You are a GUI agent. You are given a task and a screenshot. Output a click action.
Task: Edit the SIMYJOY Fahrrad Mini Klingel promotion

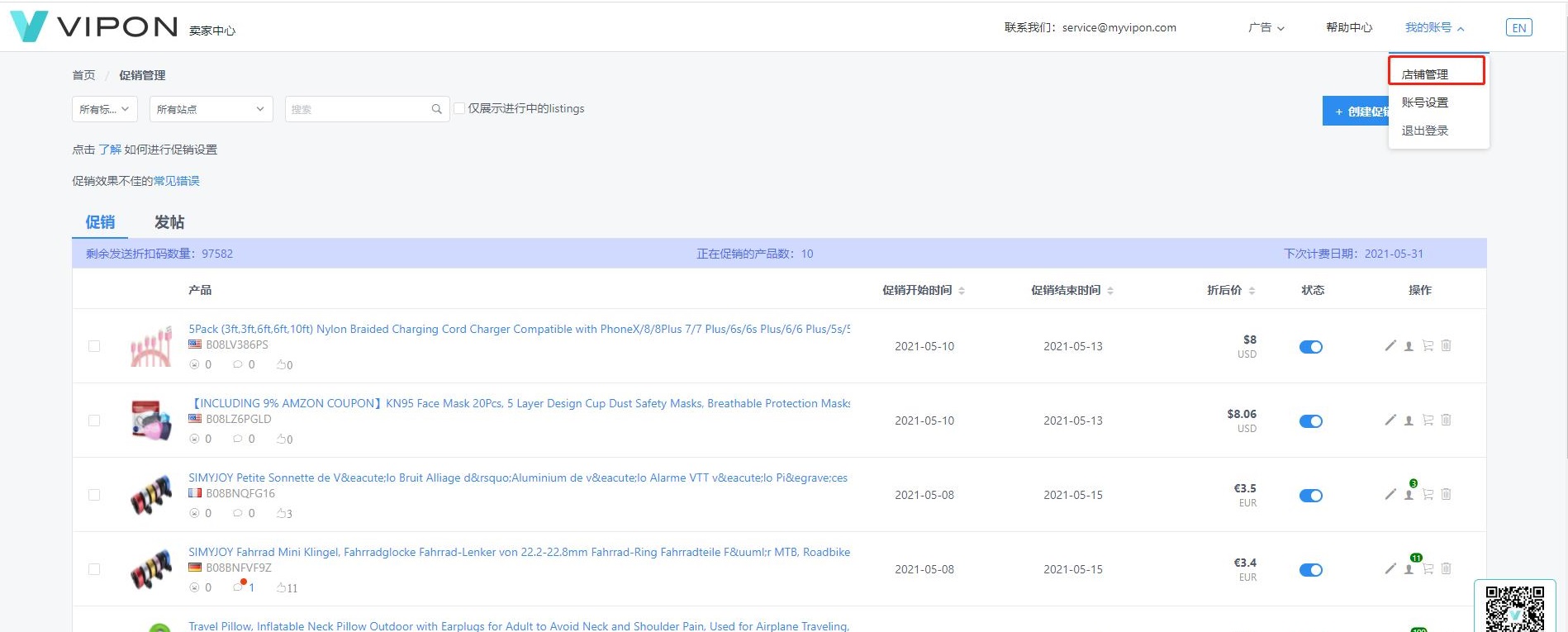1390,568
